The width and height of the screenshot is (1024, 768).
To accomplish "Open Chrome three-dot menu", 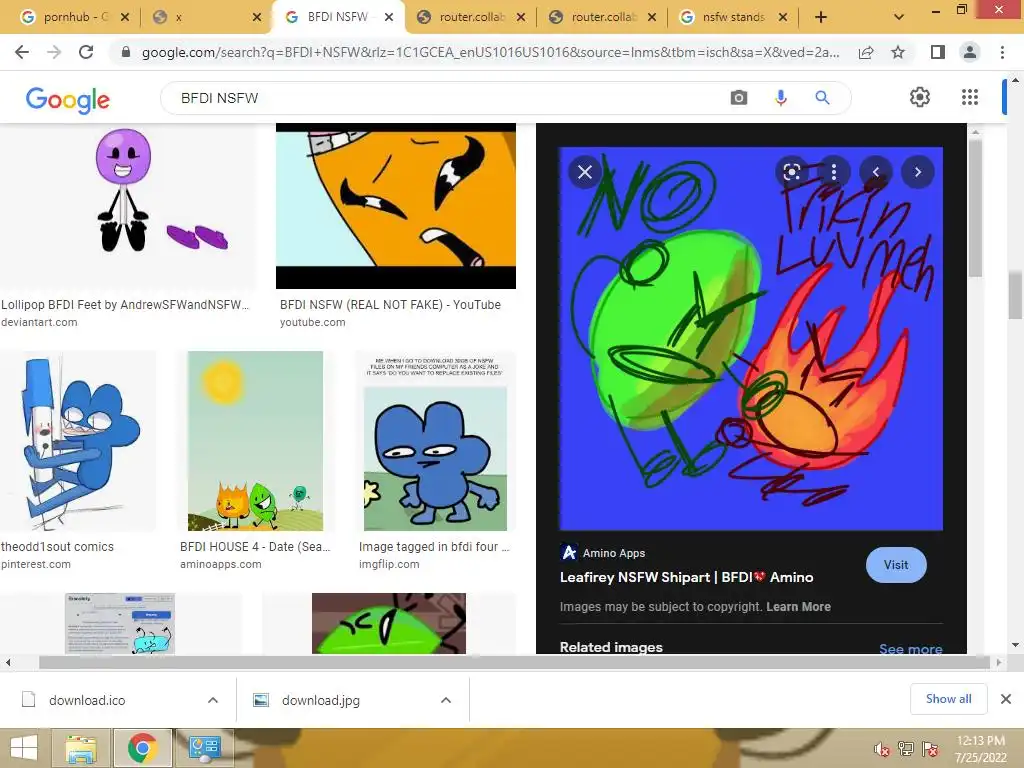I will click(x=1002, y=52).
